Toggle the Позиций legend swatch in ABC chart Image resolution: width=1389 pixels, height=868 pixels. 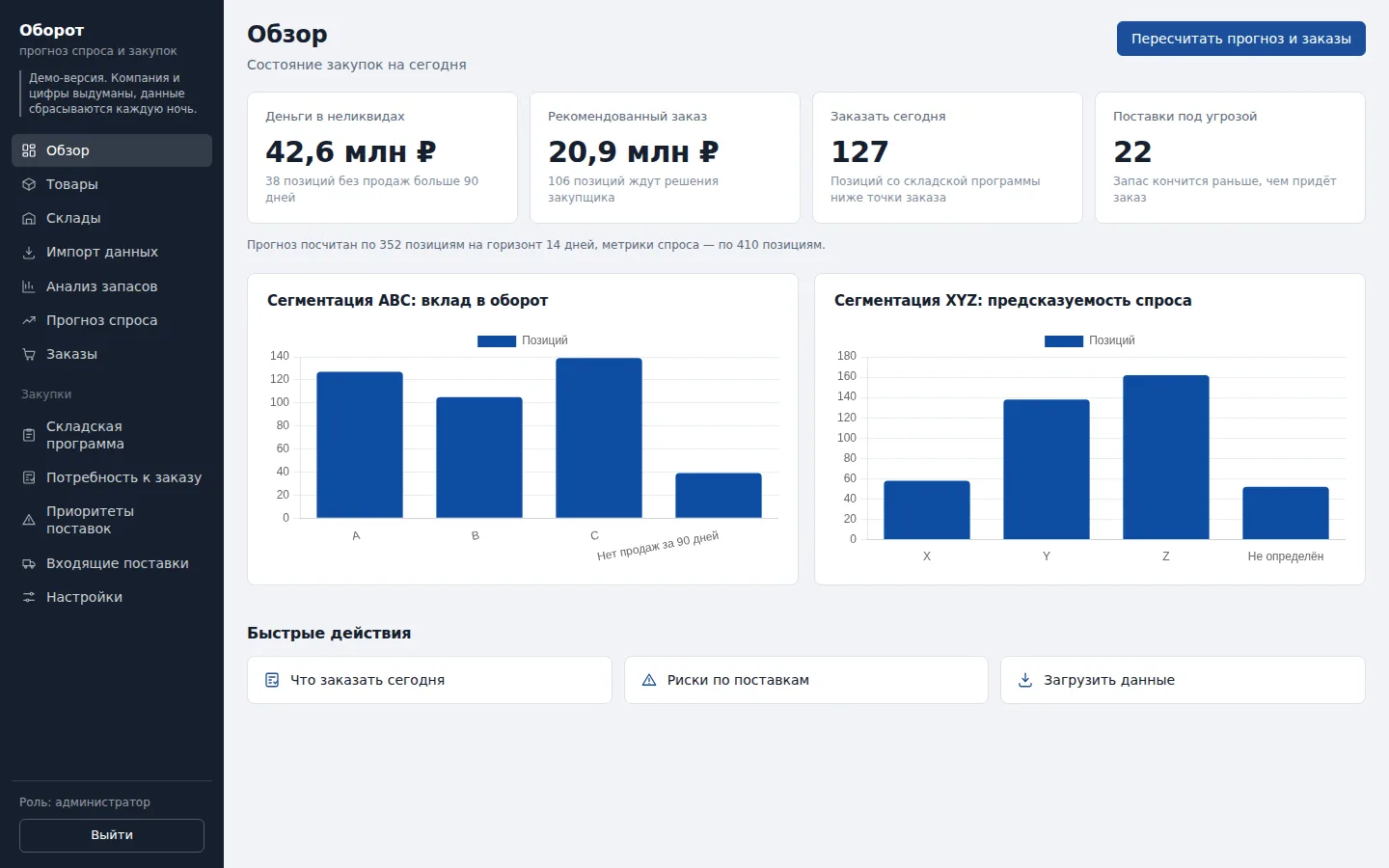(x=497, y=340)
